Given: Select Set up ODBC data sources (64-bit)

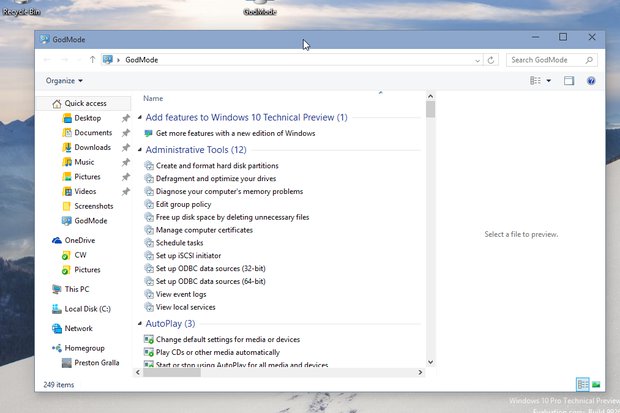Looking at the screenshot, I should click(x=211, y=281).
